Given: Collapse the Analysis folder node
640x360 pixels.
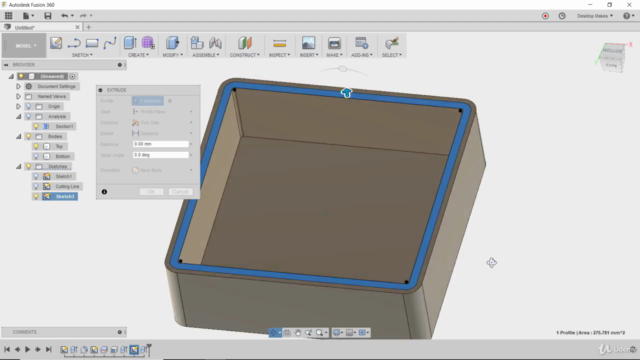Looking at the screenshot, I should coord(18,116).
